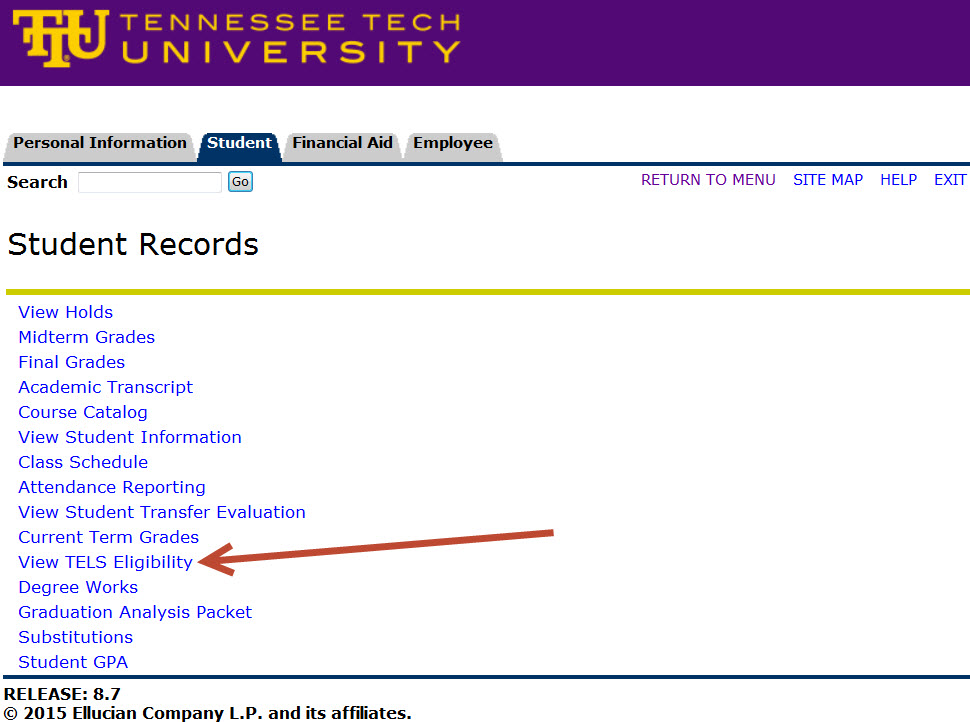Image resolution: width=970 pixels, height=722 pixels.
Task: Click inside the Search text field
Action: (x=150, y=182)
